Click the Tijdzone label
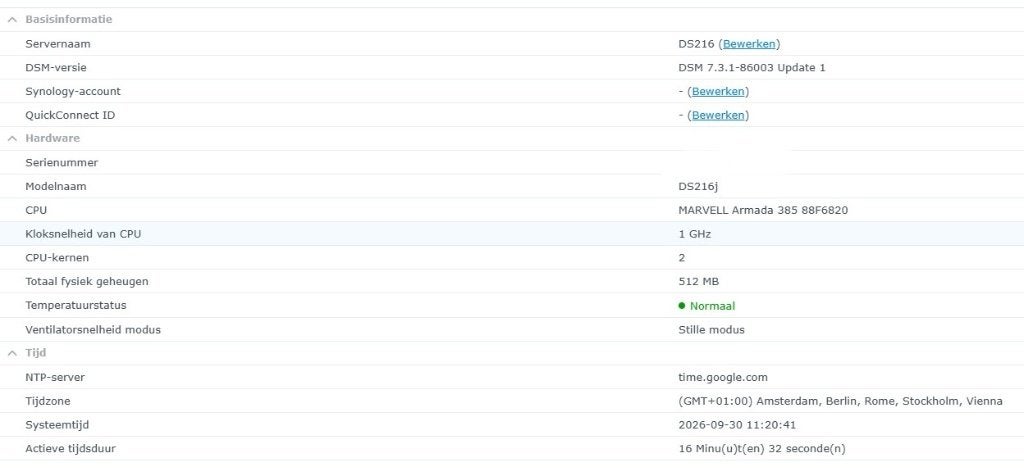Viewport: 1024px width, 476px height. (48, 401)
